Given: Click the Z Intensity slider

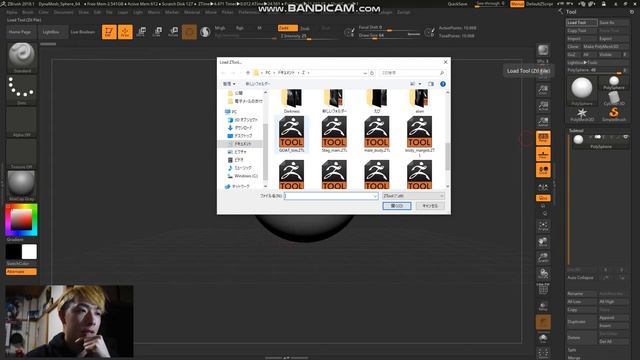Looking at the screenshot, I should 309,36.
